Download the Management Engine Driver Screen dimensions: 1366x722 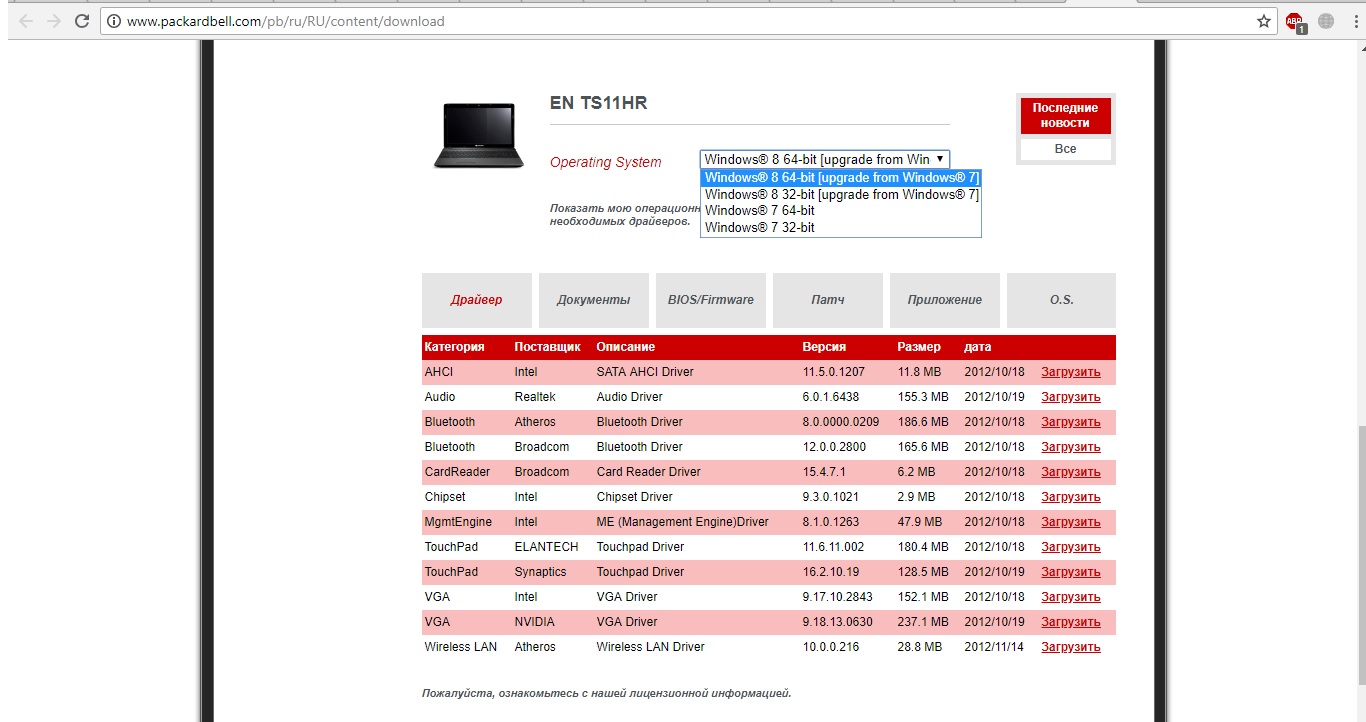[1070, 522]
